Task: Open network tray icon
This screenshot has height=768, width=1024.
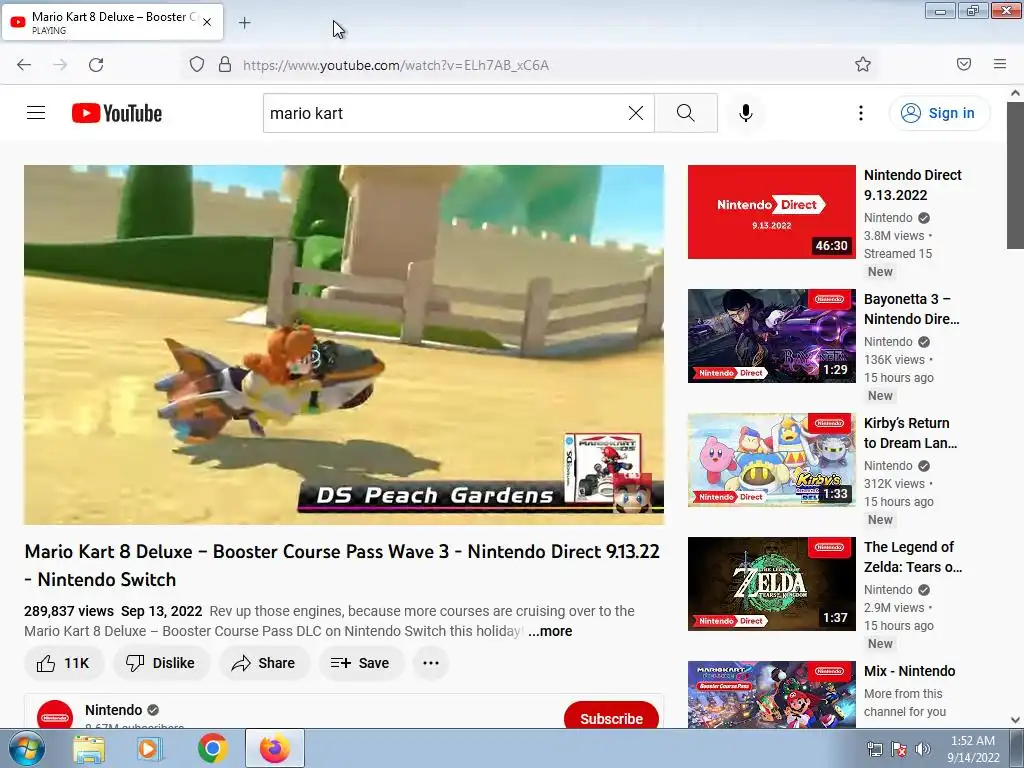Action: [x=874, y=748]
